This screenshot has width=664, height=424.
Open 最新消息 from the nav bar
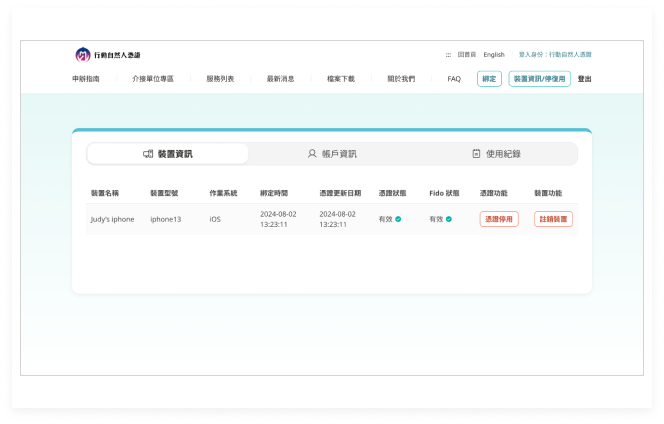click(x=280, y=79)
